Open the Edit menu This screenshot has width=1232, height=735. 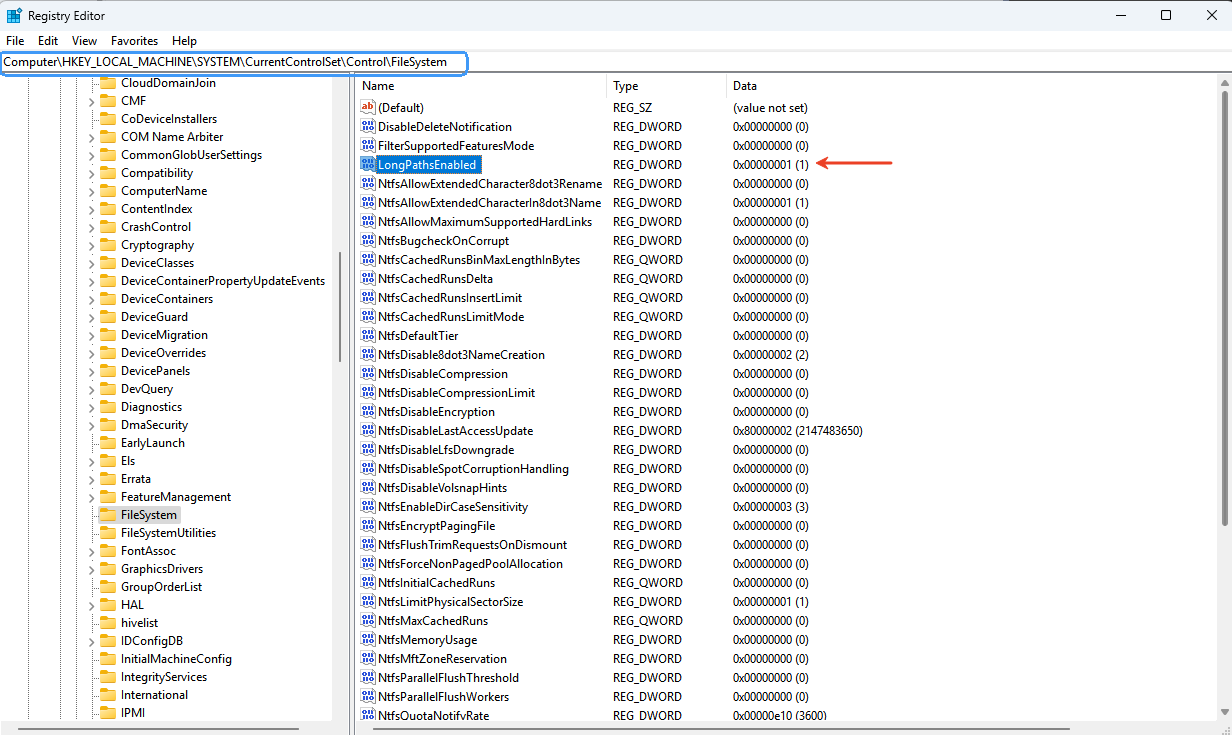[48, 41]
